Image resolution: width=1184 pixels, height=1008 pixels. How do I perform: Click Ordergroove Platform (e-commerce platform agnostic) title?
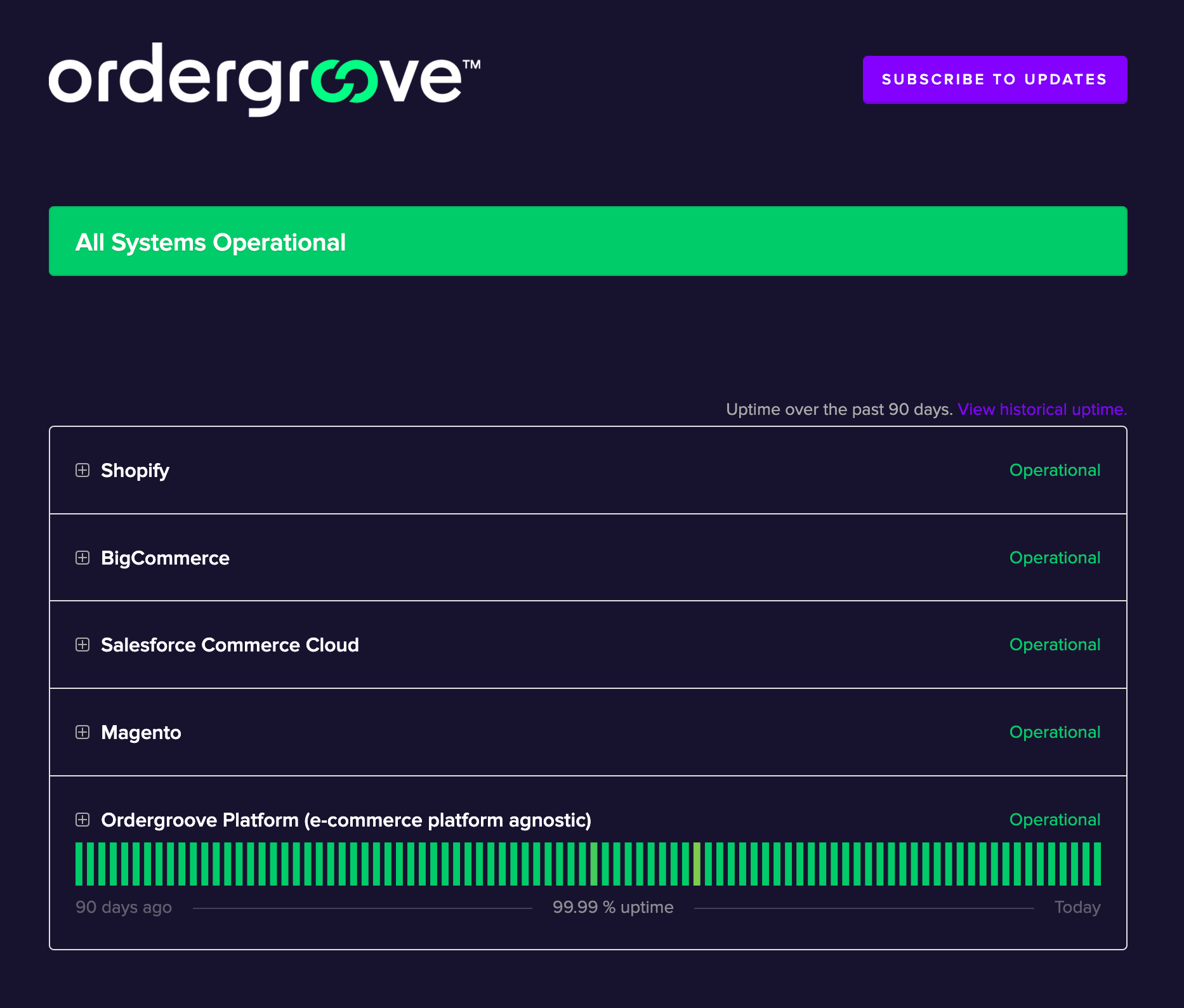pyautogui.click(x=346, y=820)
